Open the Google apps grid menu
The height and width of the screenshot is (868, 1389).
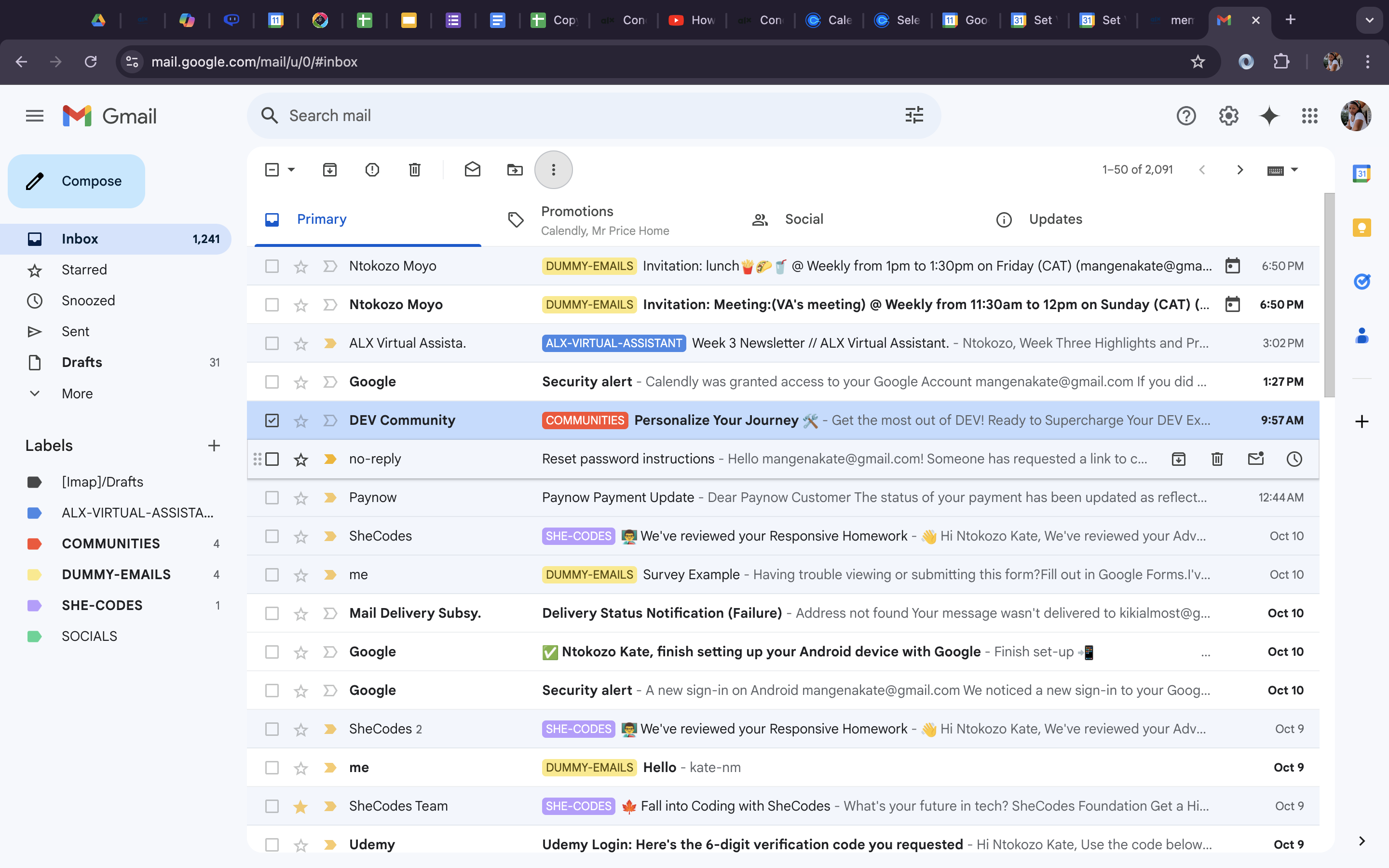point(1310,115)
